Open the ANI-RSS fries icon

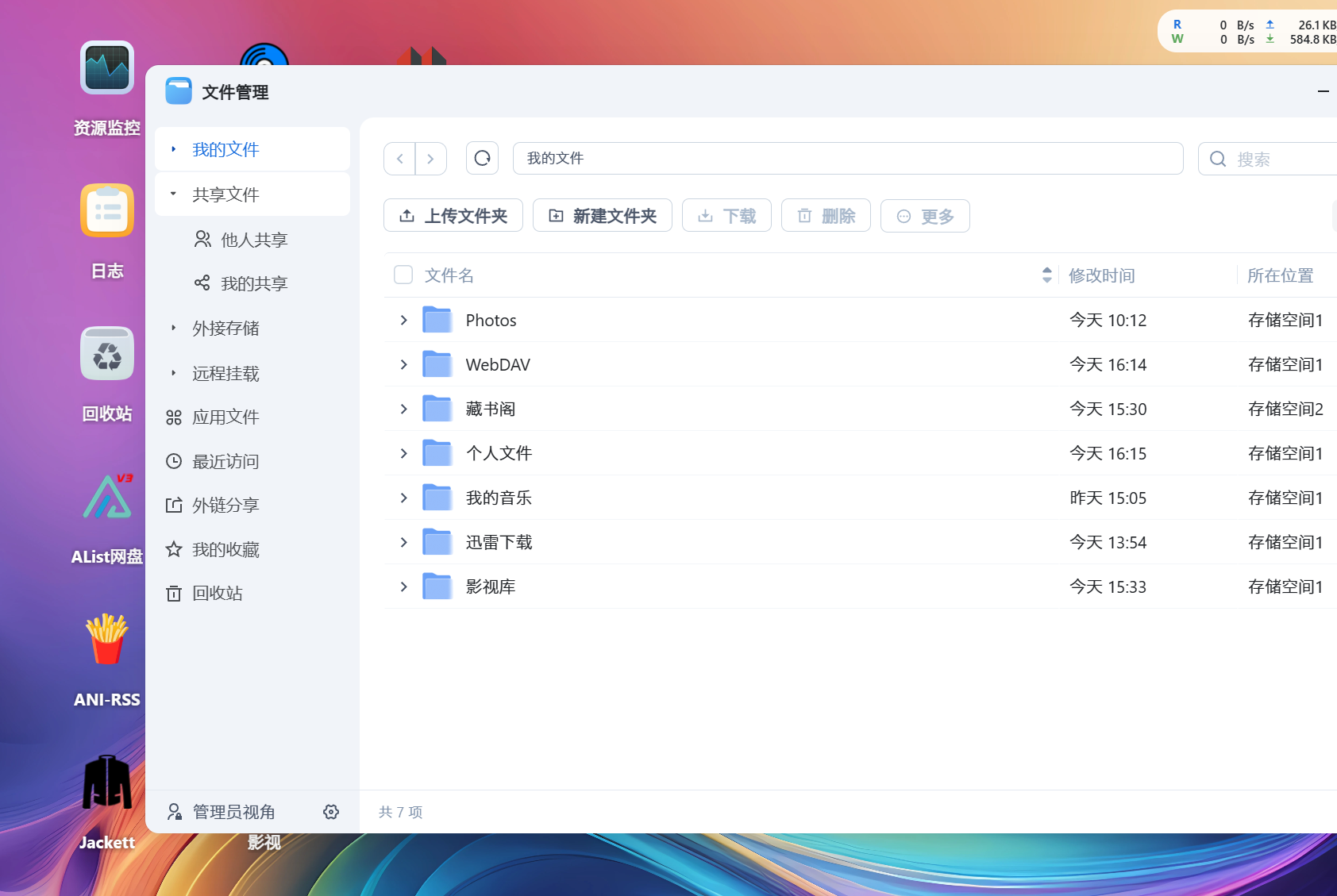click(x=107, y=640)
